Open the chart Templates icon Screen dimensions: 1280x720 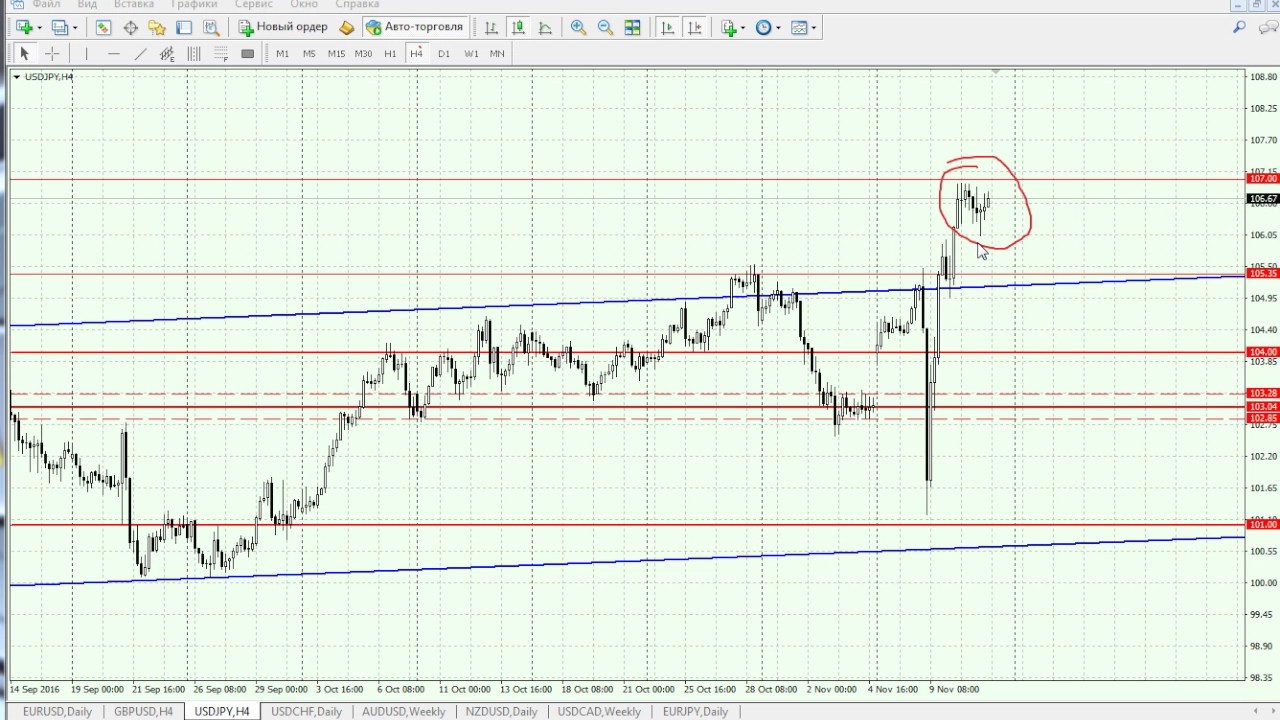799,28
